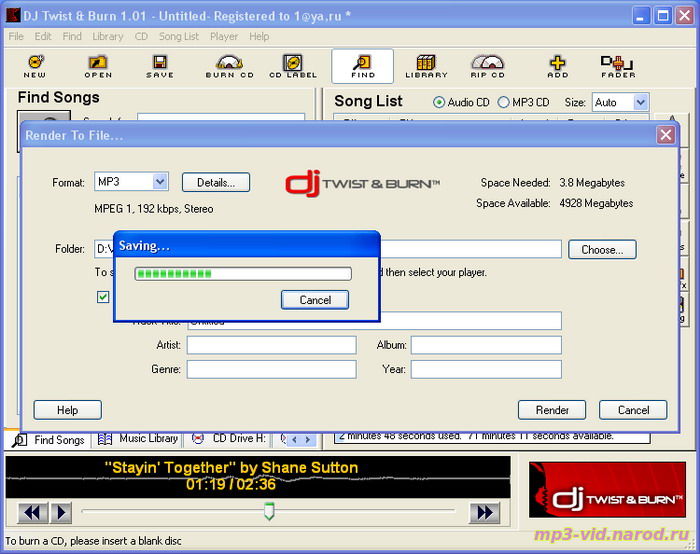Switch to the Music Library tab
The width and height of the screenshot is (700, 554).
(138, 439)
